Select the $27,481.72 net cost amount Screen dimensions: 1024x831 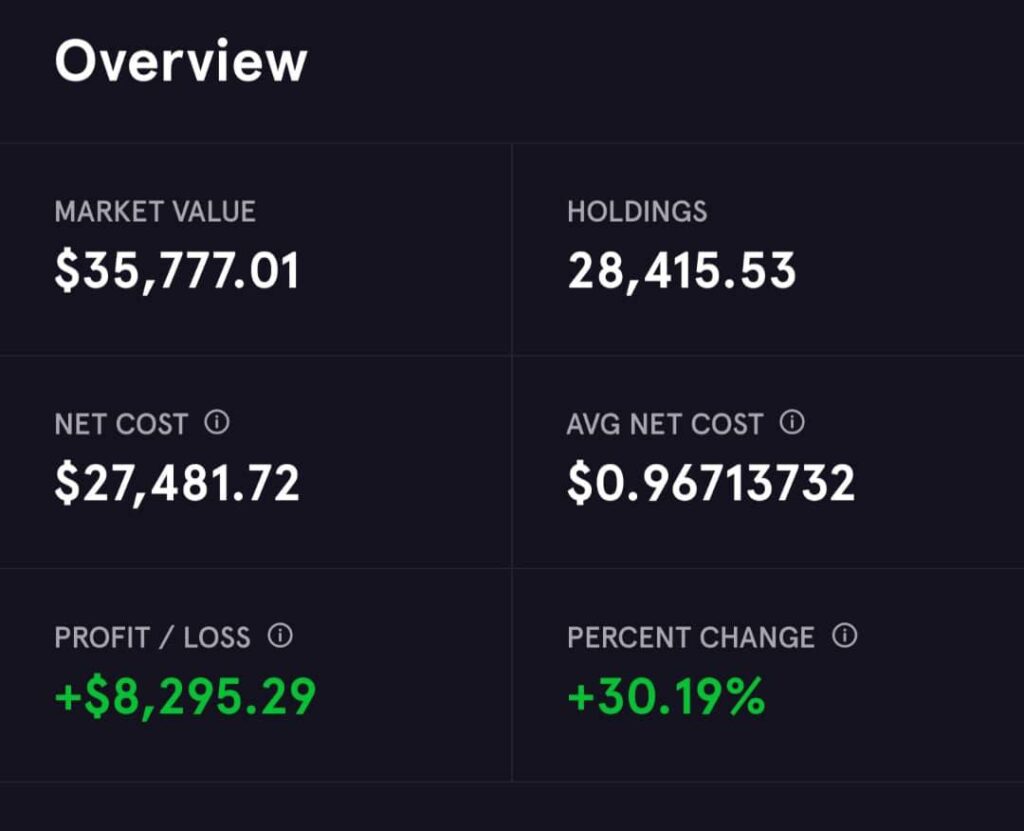click(177, 483)
